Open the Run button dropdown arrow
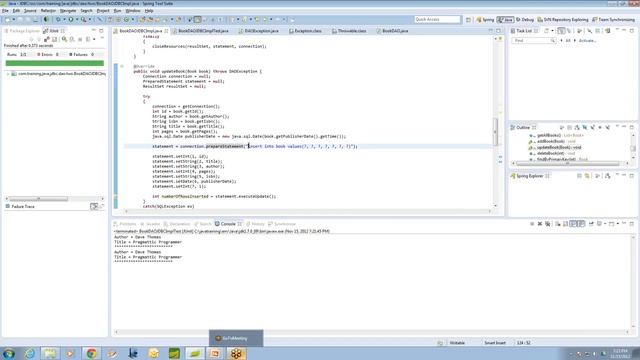This screenshot has width=640, height=360. (x=77, y=19)
